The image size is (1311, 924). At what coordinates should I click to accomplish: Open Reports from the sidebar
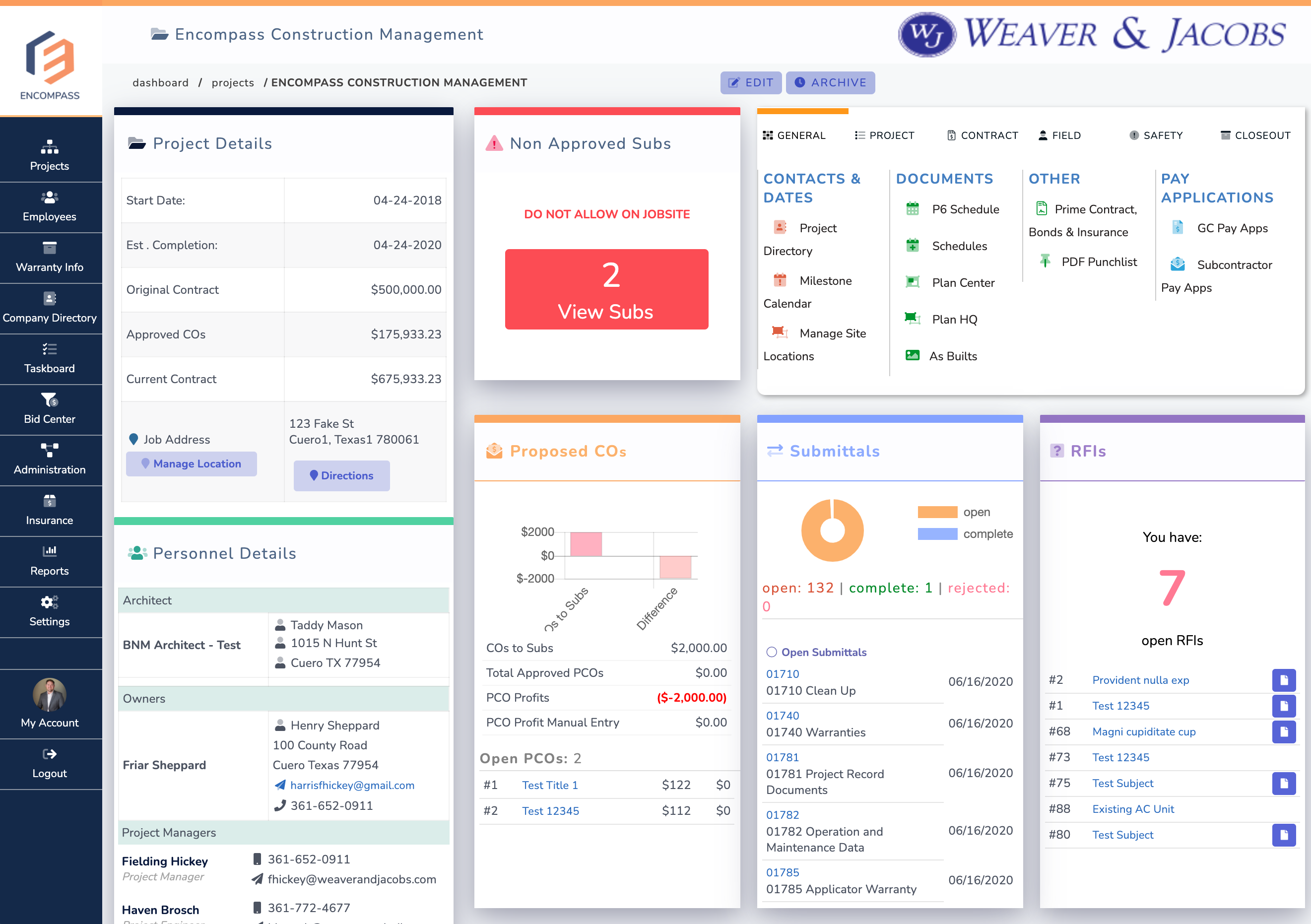(50, 561)
